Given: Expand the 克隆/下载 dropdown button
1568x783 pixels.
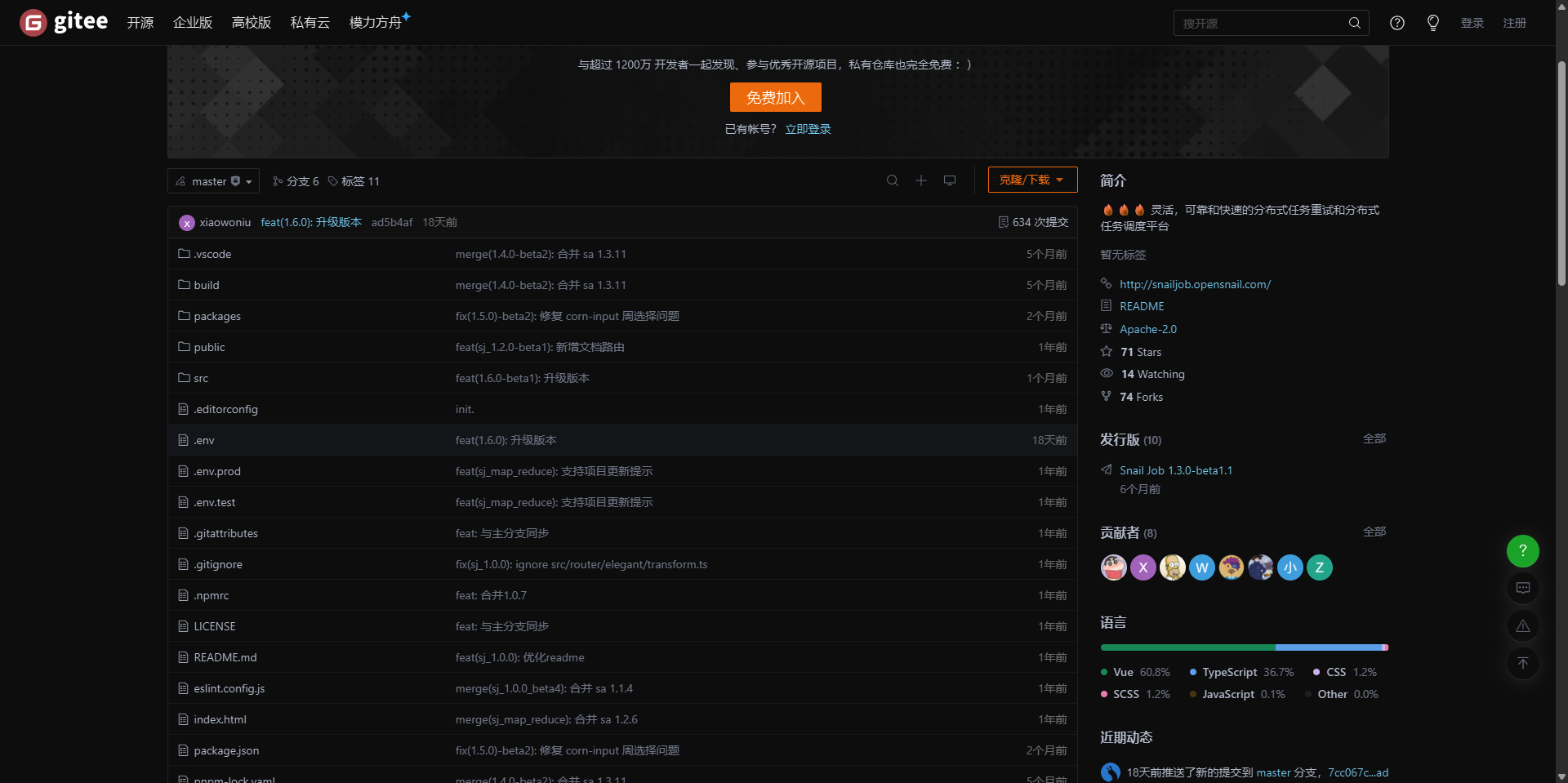Looking at the screenshot, I should point(1032,180).
